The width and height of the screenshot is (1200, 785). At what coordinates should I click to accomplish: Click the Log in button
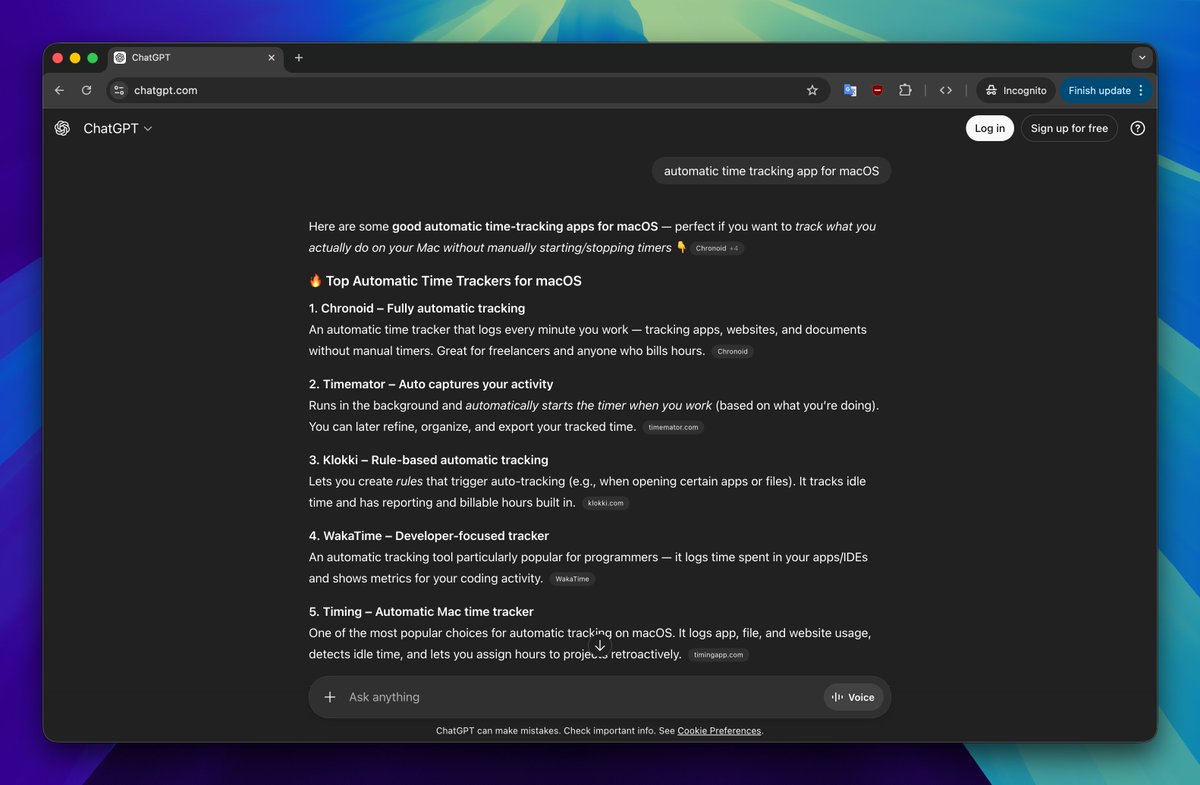[989, 128]
